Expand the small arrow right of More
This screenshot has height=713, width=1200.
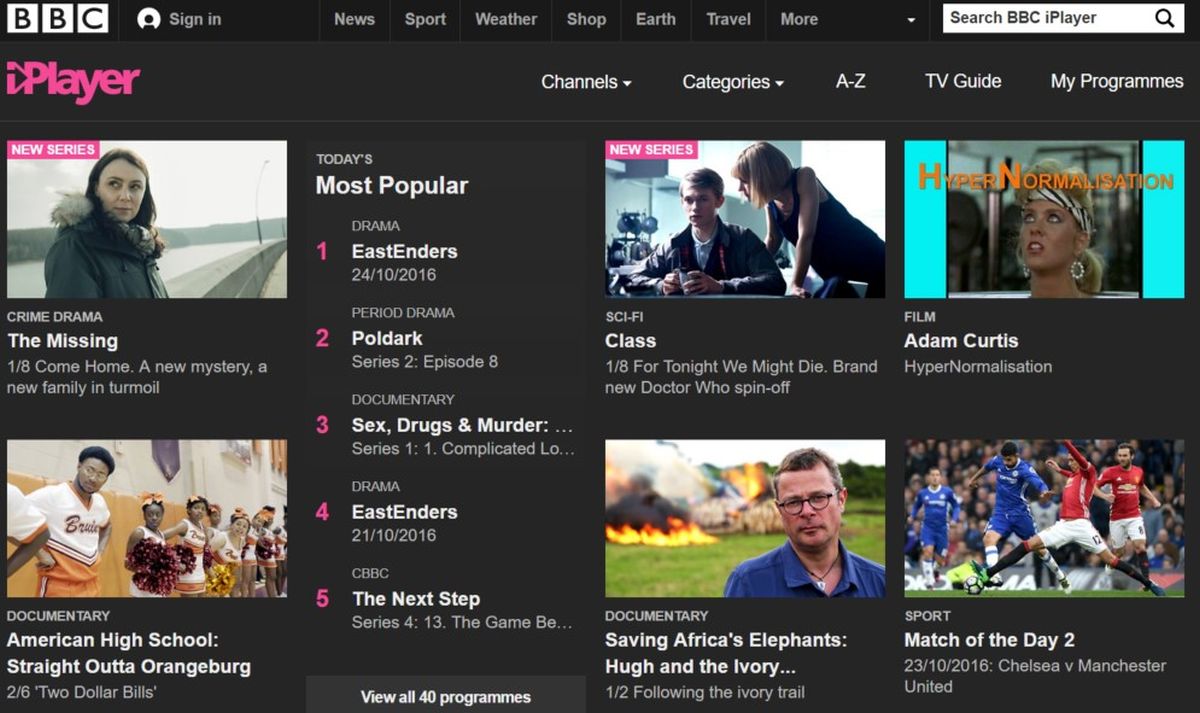point(911,20)
